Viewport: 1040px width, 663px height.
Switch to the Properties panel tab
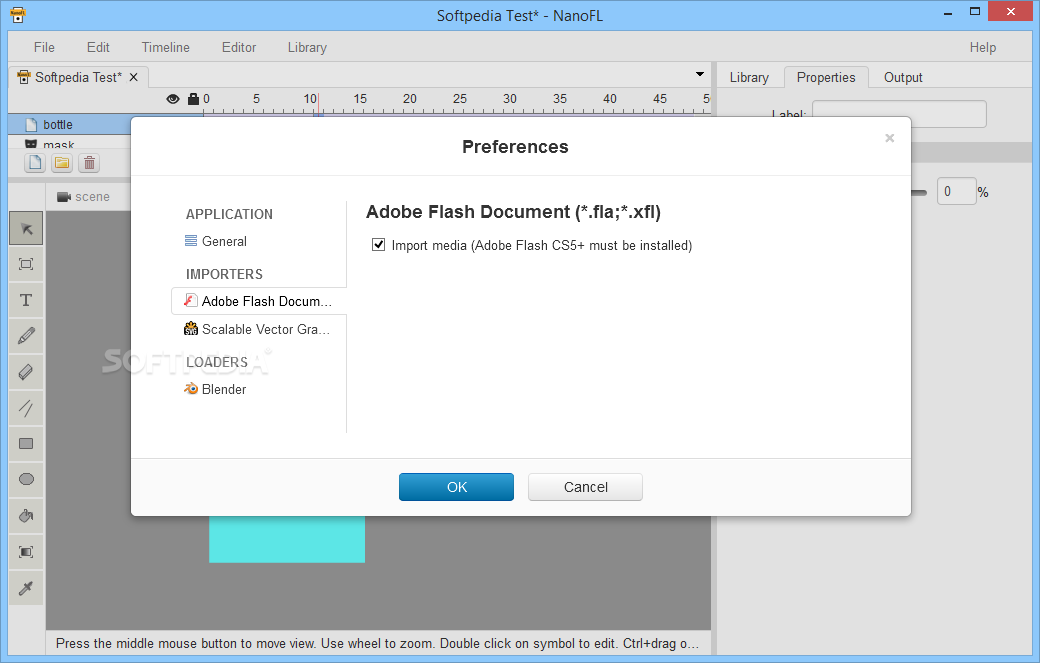click(x=826, y=77)
